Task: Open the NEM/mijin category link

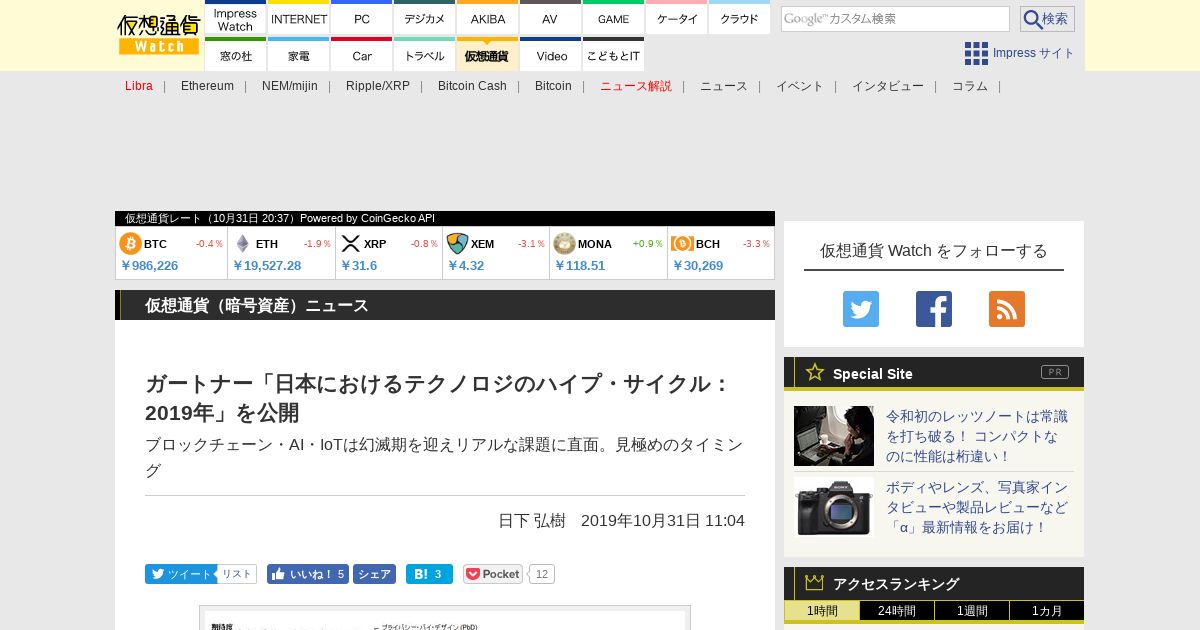Action: tap(290, 86)
